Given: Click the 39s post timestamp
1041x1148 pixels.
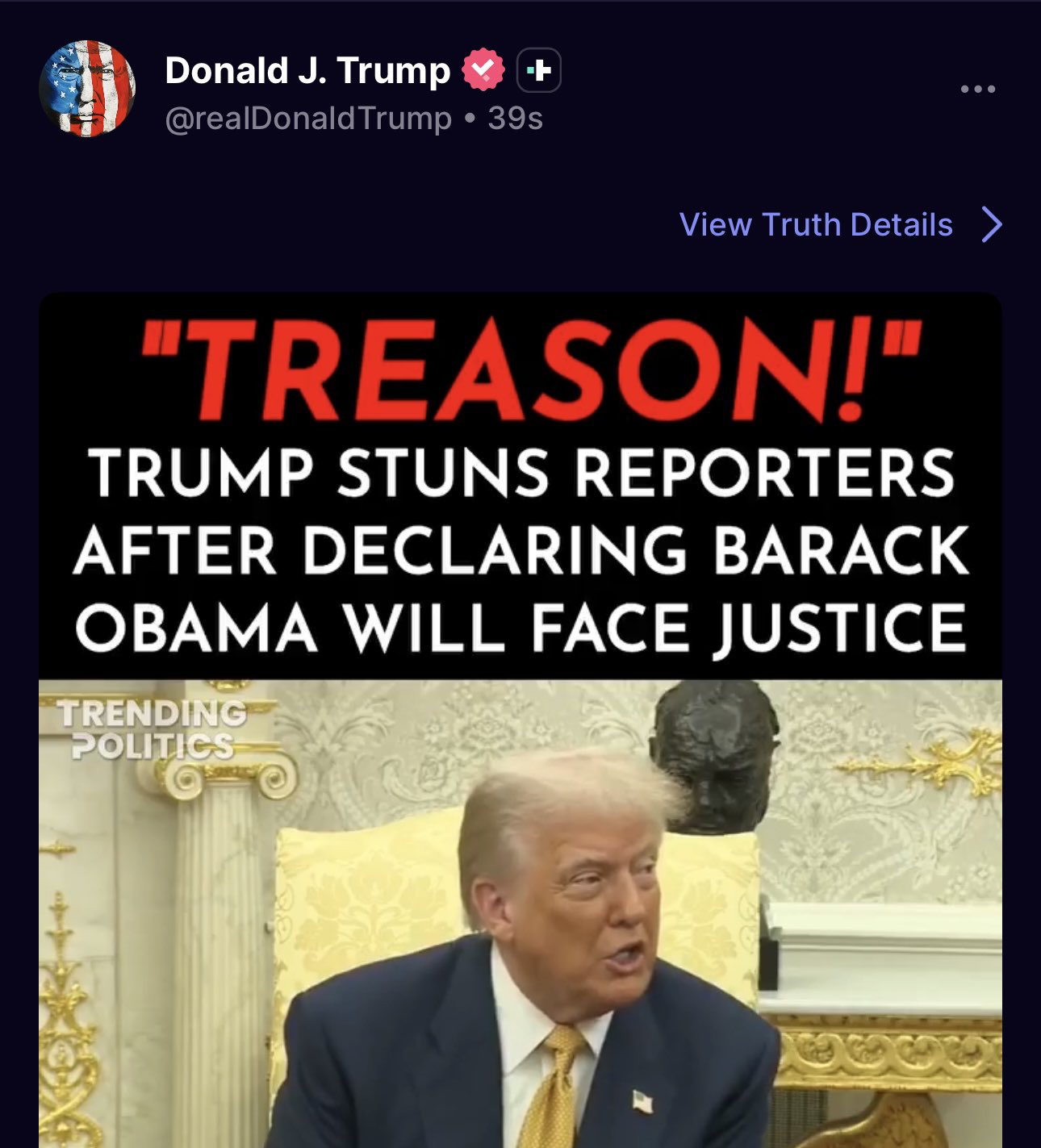Looking at the screenshot, I should (x=515, y=118).
